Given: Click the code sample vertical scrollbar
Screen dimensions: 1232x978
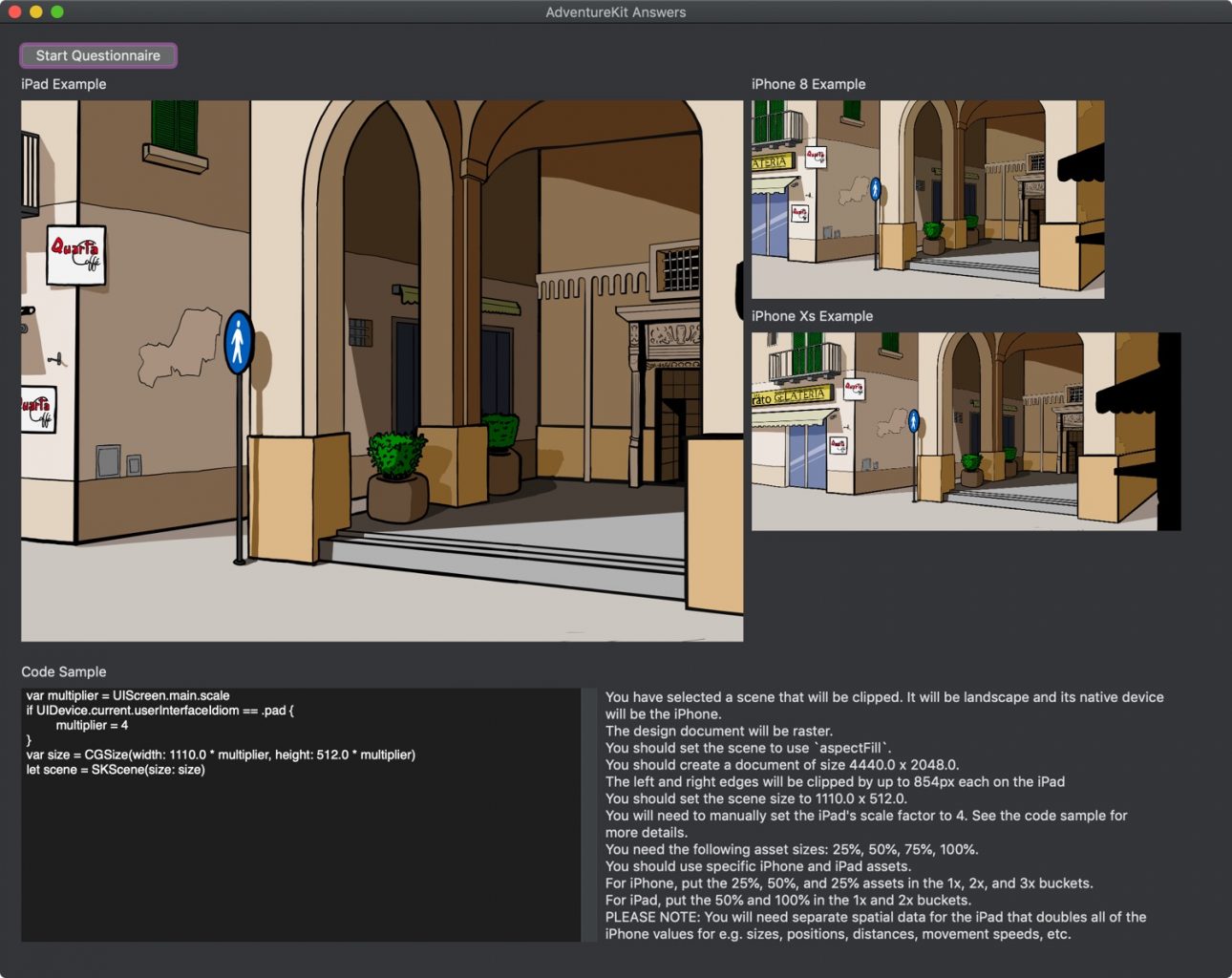Looking at the screenshot, I should [x=588, y=815].
